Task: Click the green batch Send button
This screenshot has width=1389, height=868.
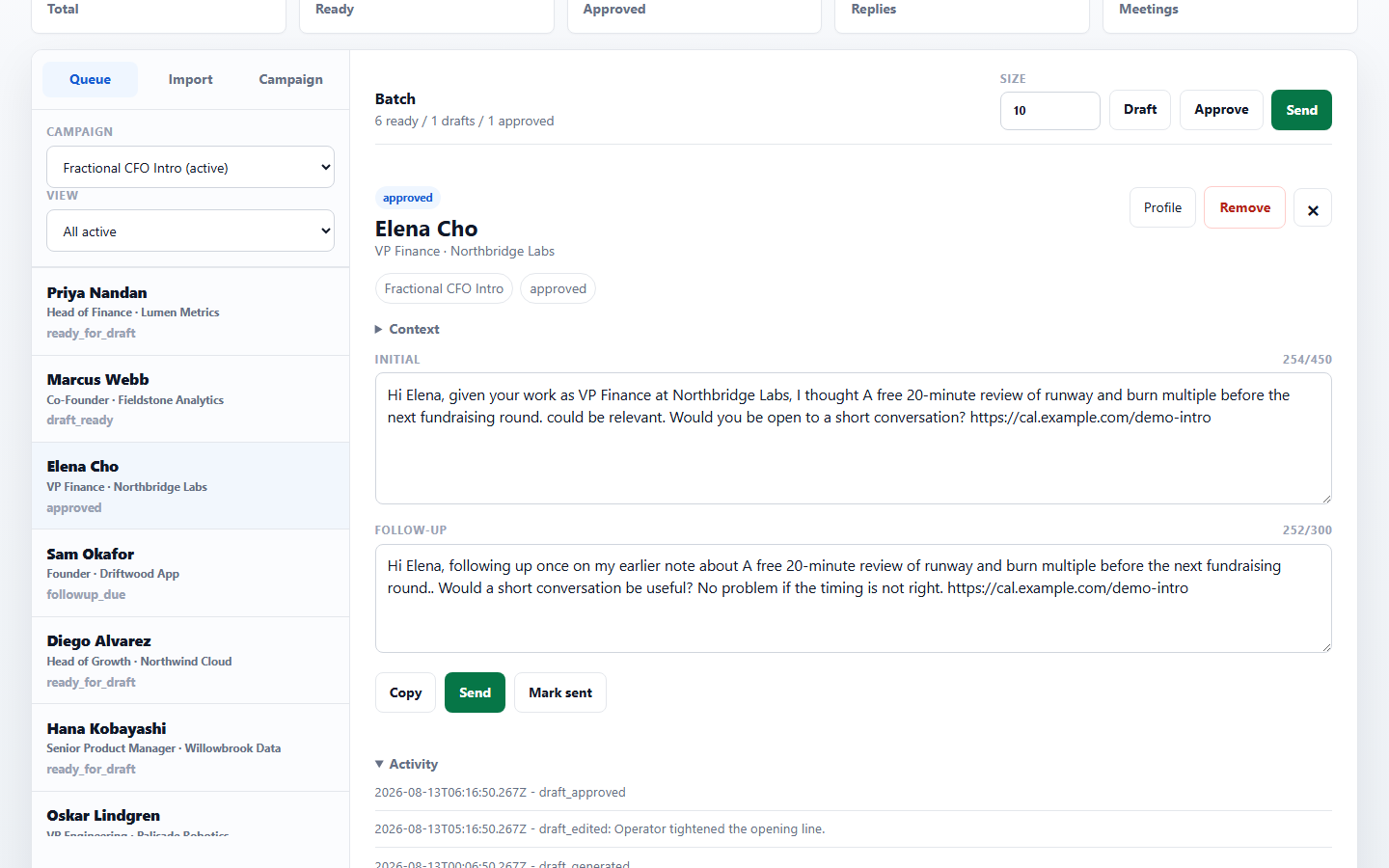Action: click(x=1301, y=110)
